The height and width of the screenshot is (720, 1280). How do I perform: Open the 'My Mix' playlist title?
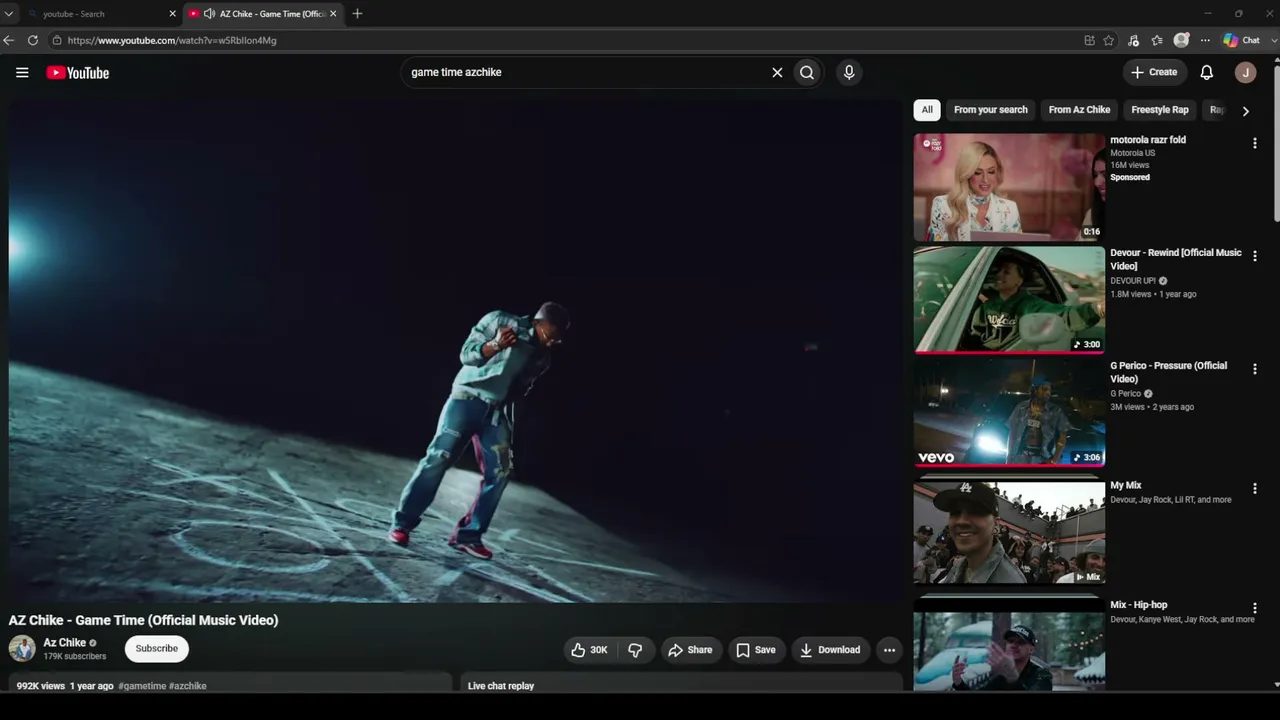click(x=1126, y=485)
